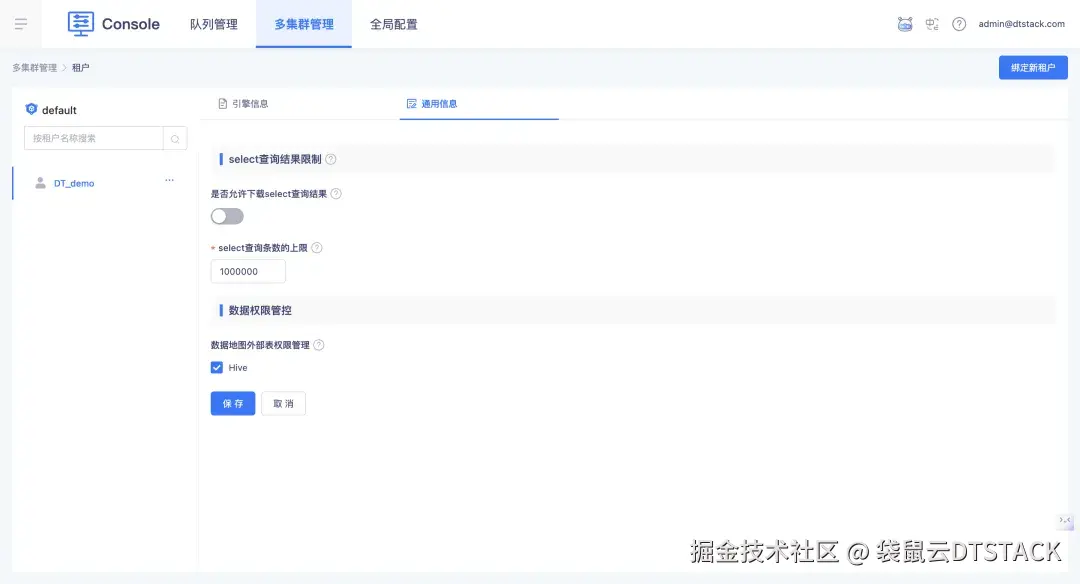Viewport: 1080px width, 584px height.
Task: Open the robot assistant icon in top bar
Action: (905, 24)
